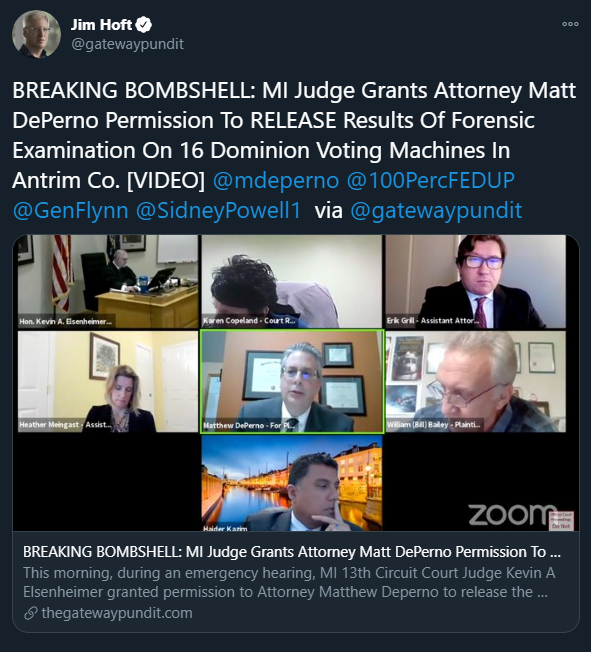Click the Erik Grill Assistant Attorney tile
591x652 pixels.
pyautogui.click(x=475, y=282)
